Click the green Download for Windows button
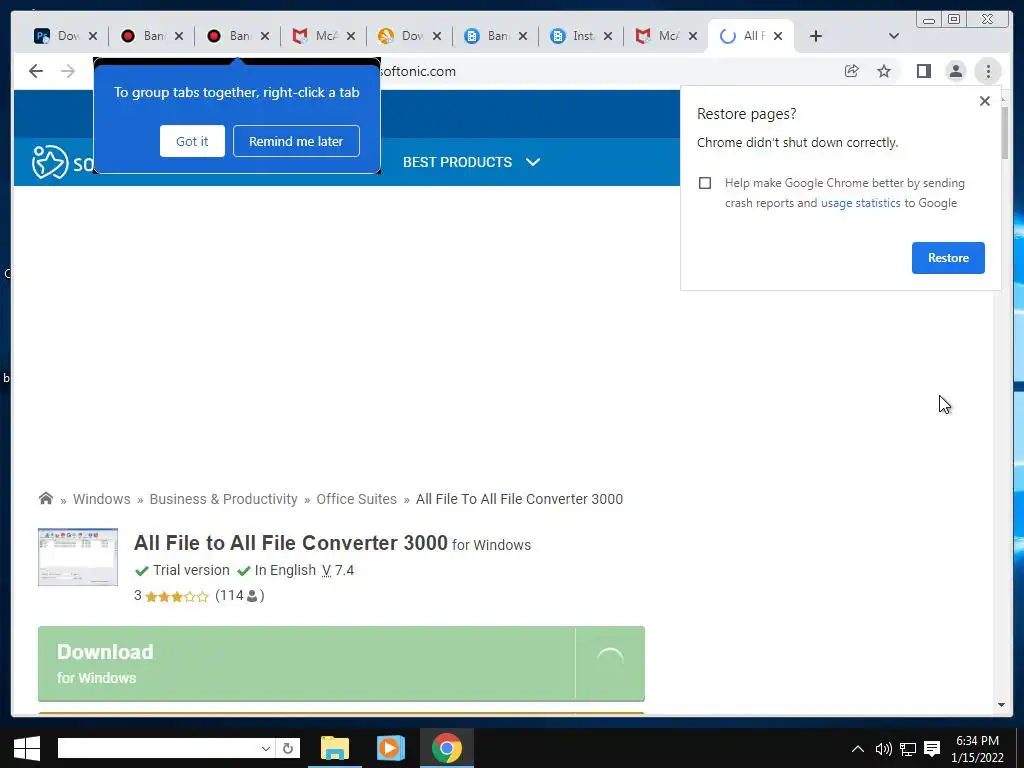This screenshot has width=1024, height=768. [x=341, y=664]
